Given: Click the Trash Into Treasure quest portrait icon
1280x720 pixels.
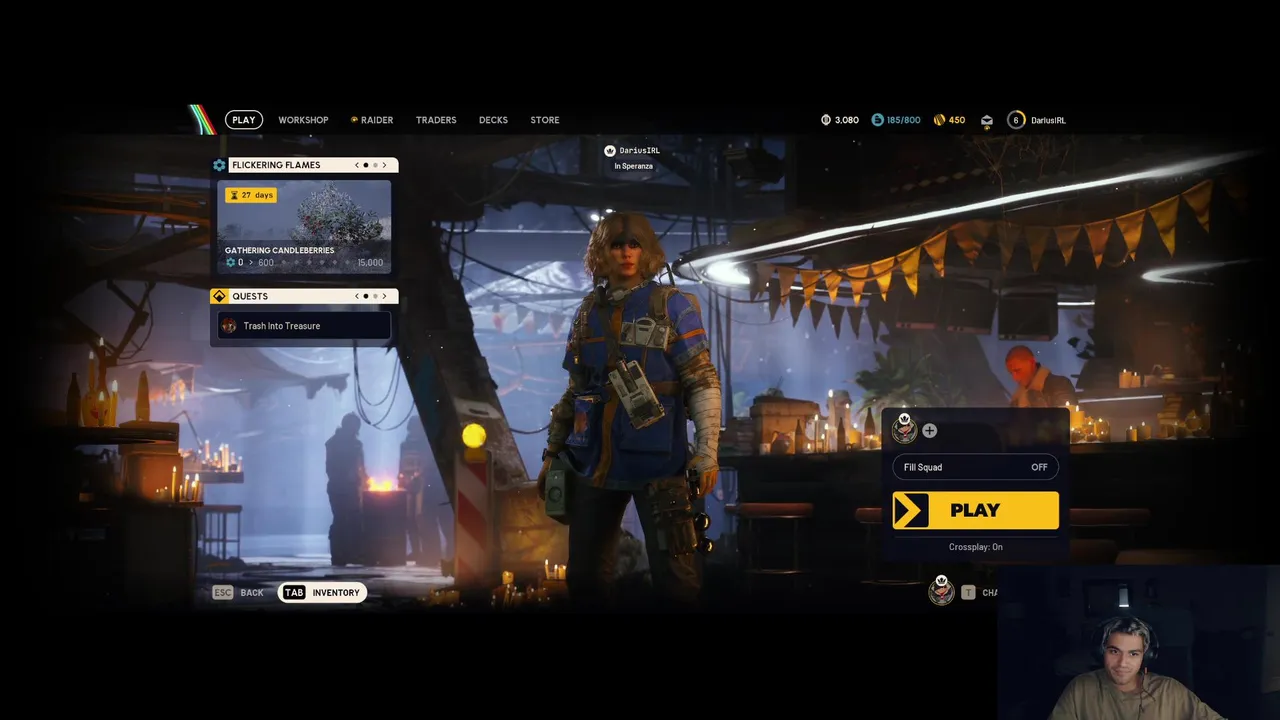Looking at the screenshot, I should (229, 326).
